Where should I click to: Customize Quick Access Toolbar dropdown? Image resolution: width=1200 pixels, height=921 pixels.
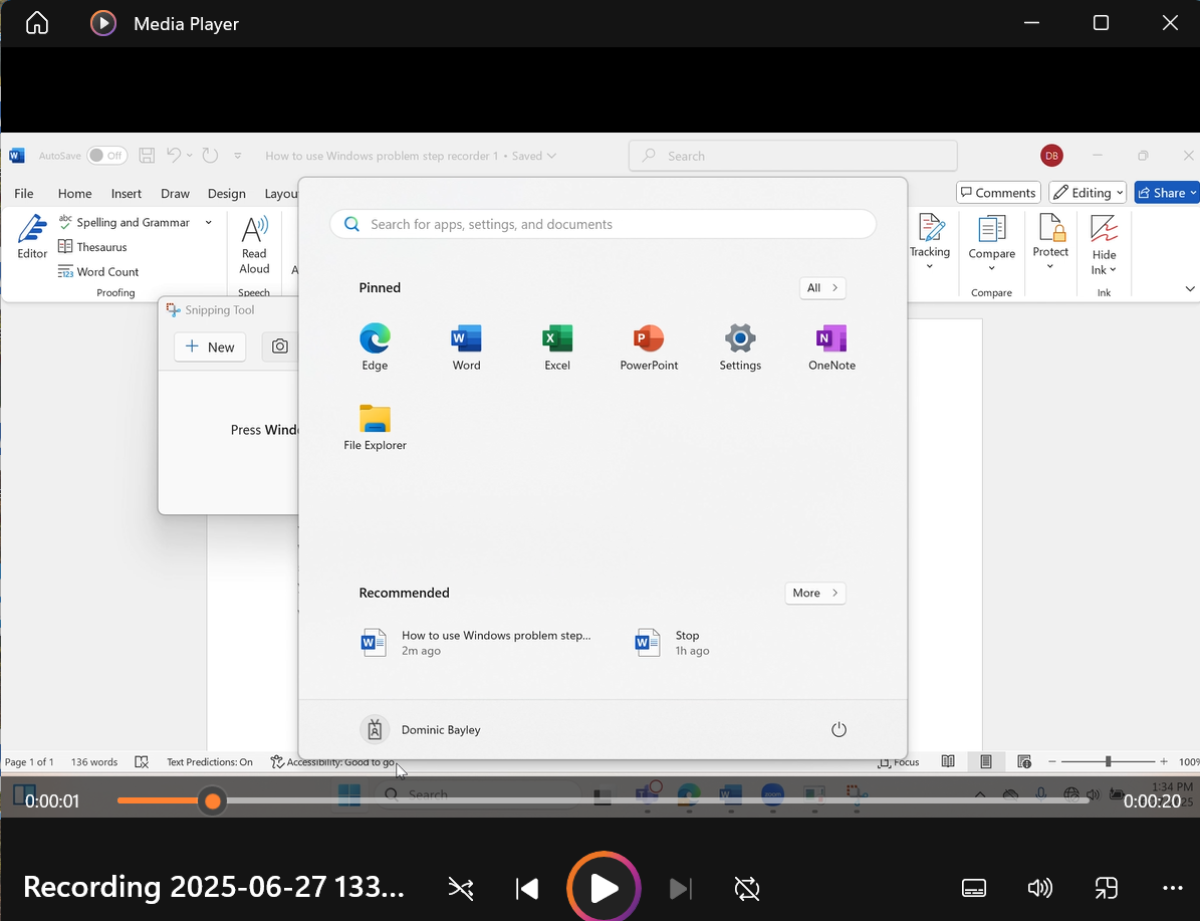click(238, 156)
